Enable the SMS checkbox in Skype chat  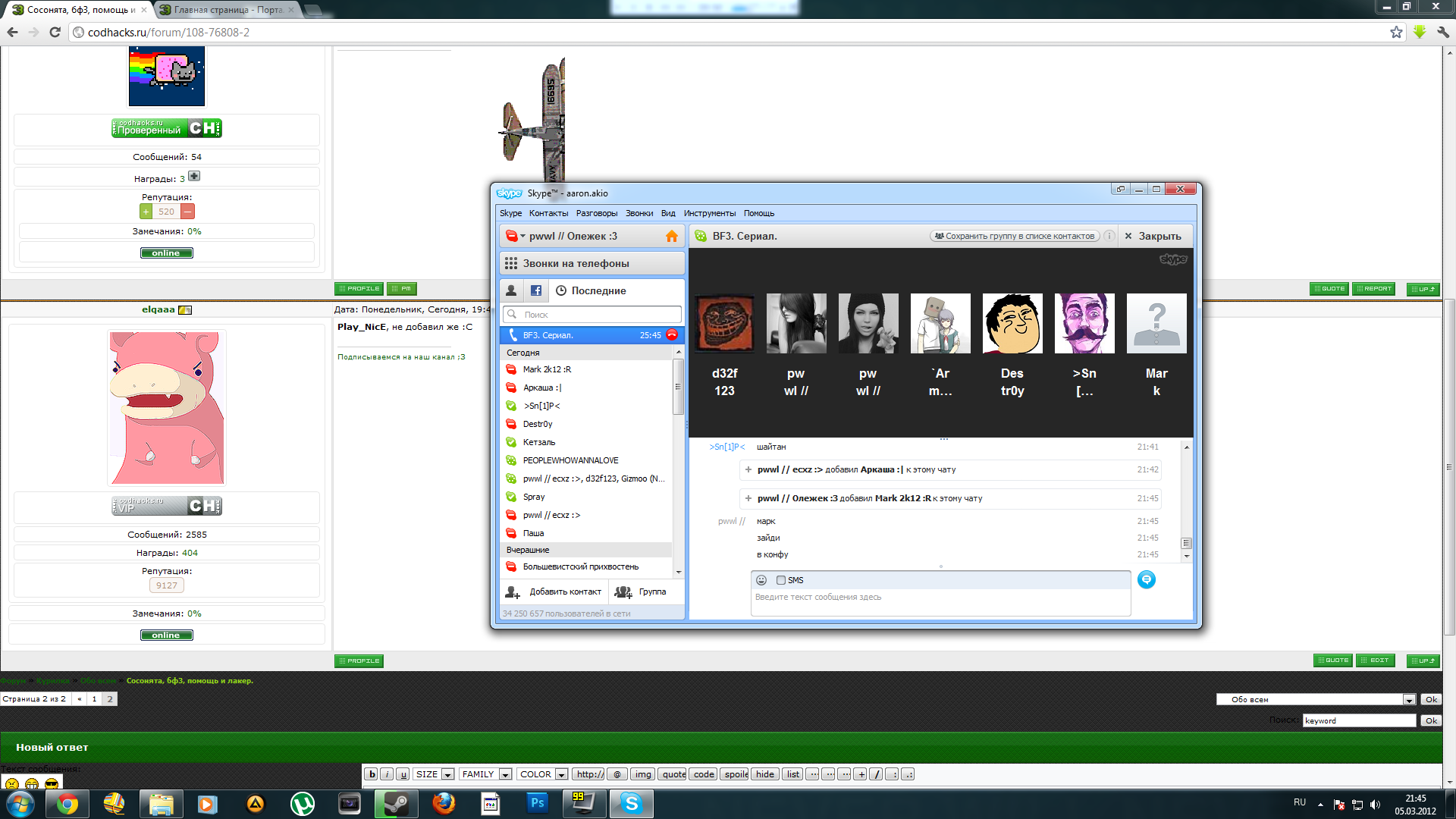tap(780, 580)
